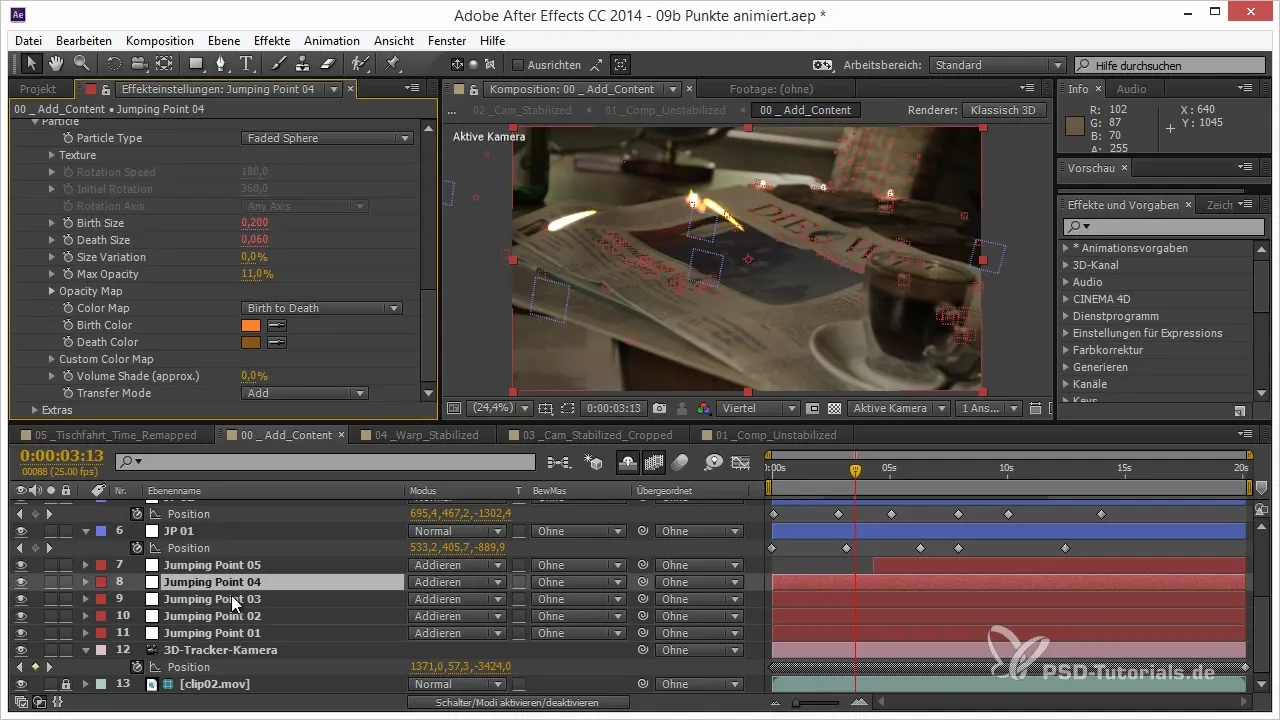This screenshot has width=1280, height=720.
Task: Click Schalter/Modi aktivieren/deaktivieren button
Action: (x=518, y=703)
